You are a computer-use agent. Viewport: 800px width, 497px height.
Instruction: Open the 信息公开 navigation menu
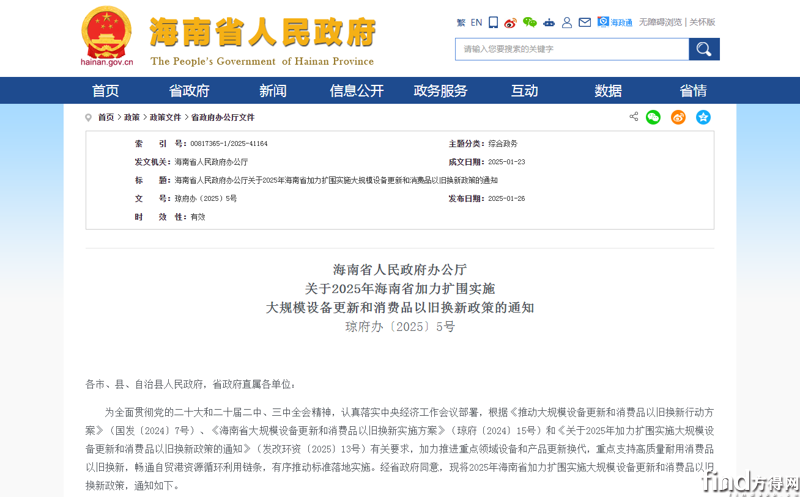(357, 91)
